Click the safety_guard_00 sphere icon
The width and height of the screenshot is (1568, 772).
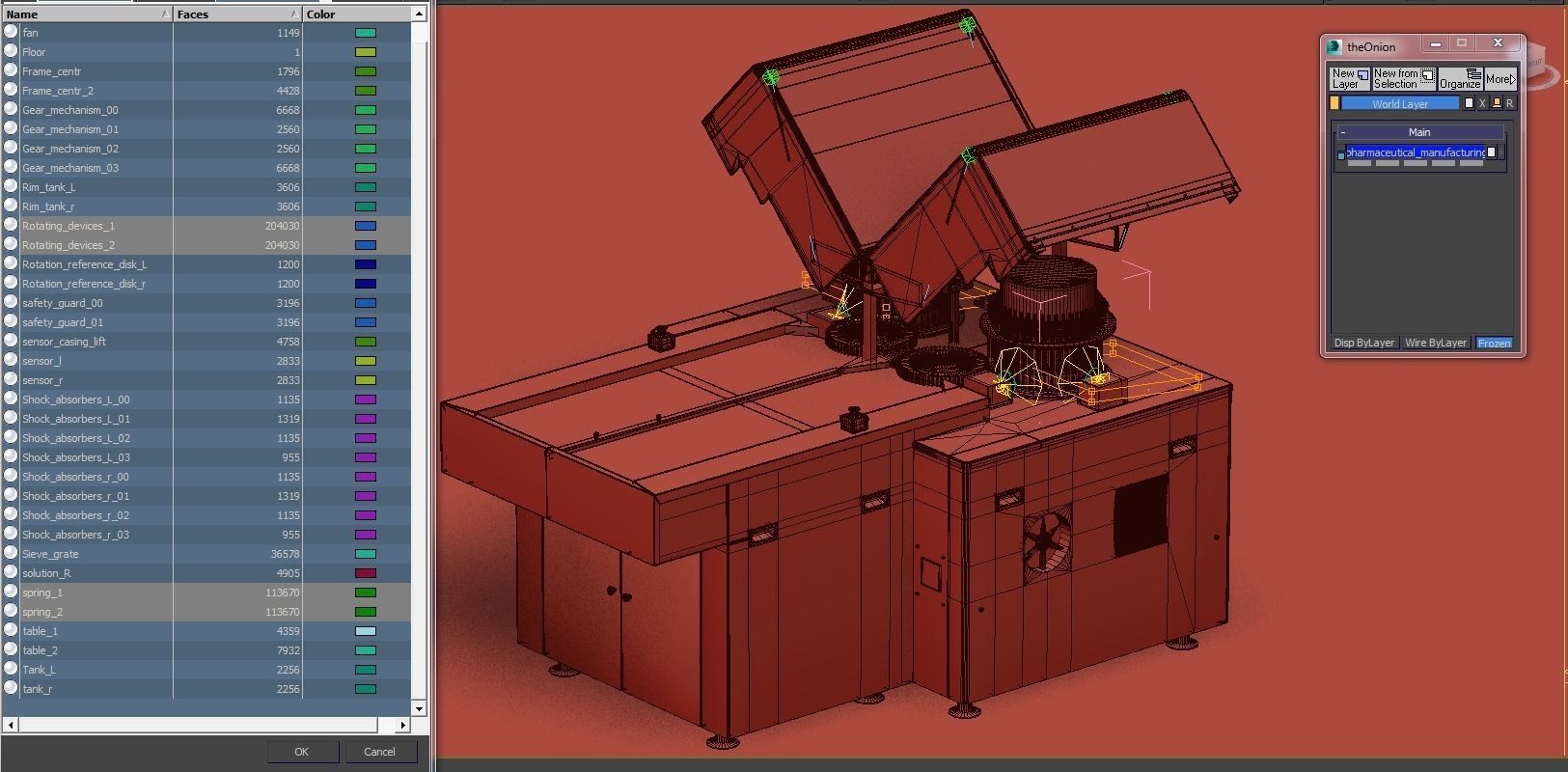click(11, 302)
